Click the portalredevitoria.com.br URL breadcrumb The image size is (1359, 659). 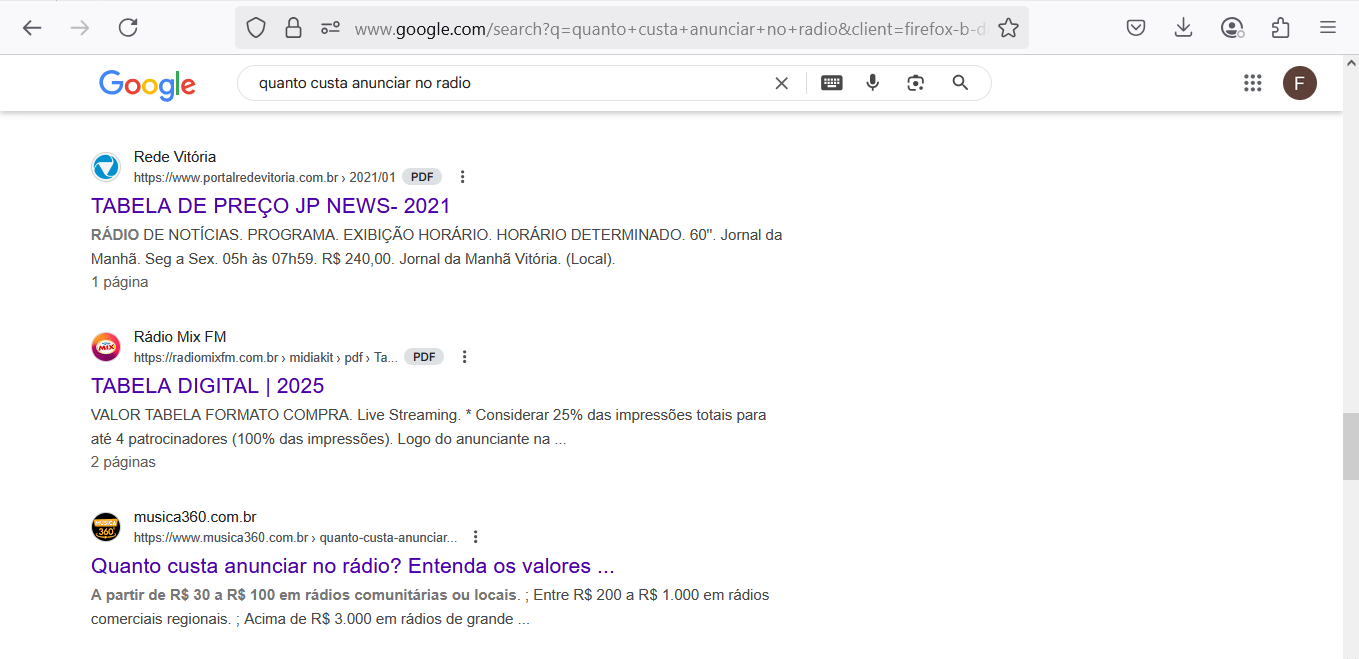pyautogui.click(x=265, y=177)
